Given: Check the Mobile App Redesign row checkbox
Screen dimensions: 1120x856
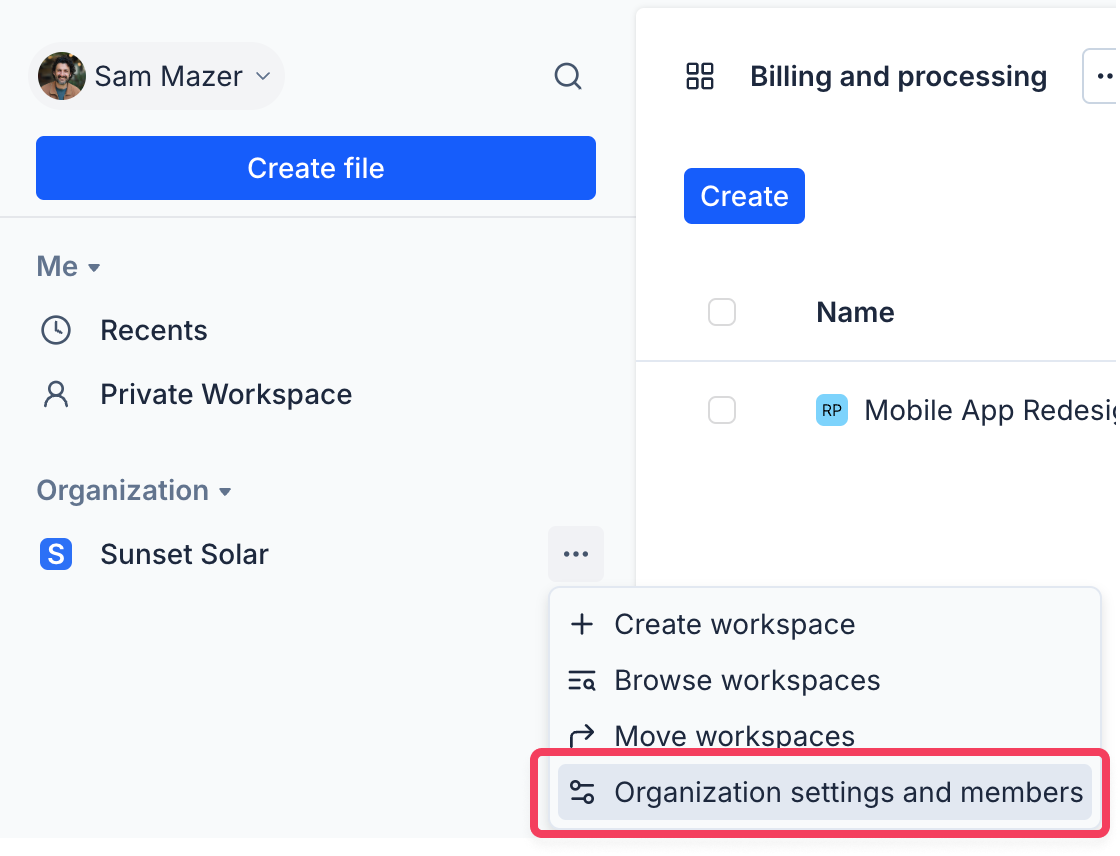Looking at the screenshot, I should click(722, 410).
